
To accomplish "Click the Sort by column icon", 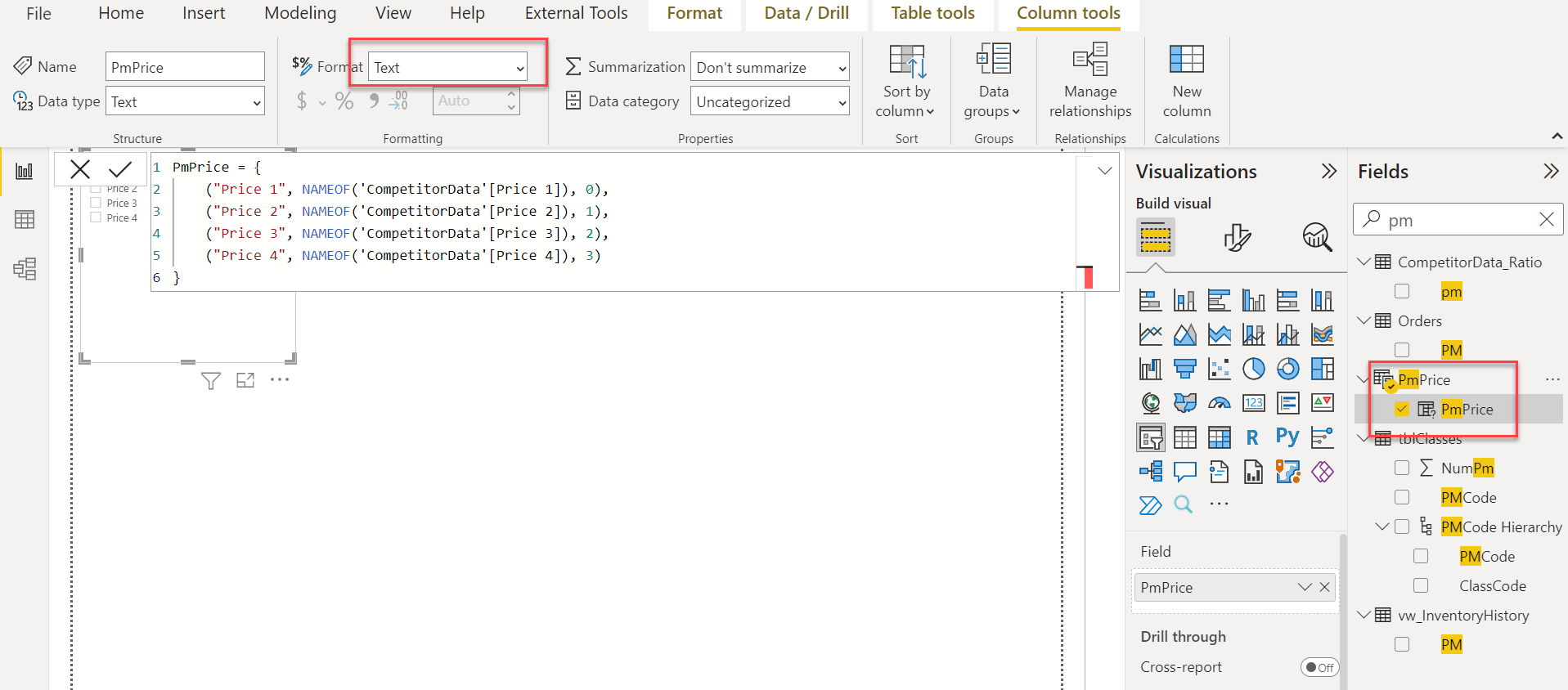I will pos(906,61).
